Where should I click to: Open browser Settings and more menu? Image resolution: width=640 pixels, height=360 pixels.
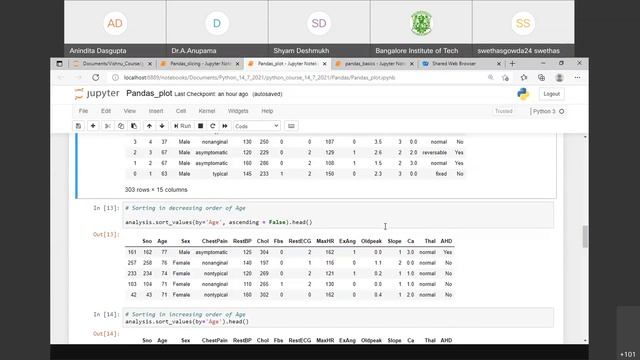[x=577, y=78]
